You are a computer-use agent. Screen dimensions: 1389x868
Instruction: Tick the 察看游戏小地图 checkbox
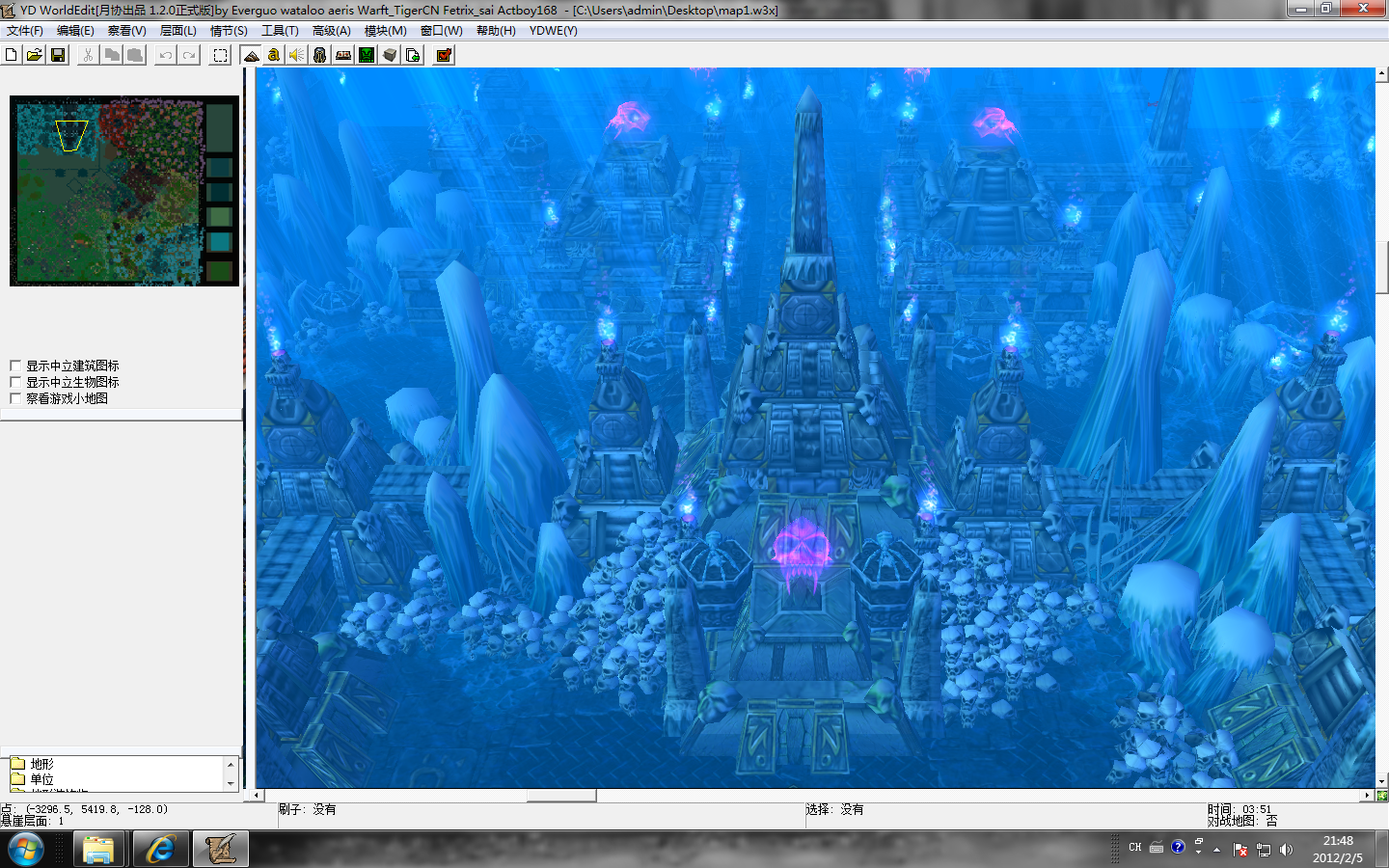tap(15, 398)
